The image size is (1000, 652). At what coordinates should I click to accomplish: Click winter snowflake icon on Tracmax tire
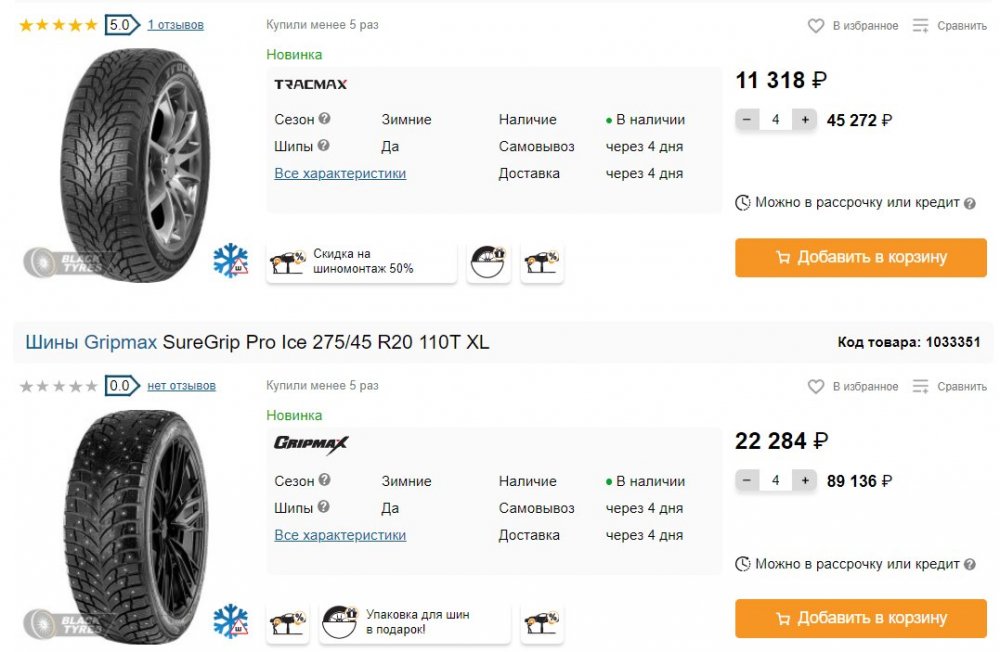pos(230,260)
